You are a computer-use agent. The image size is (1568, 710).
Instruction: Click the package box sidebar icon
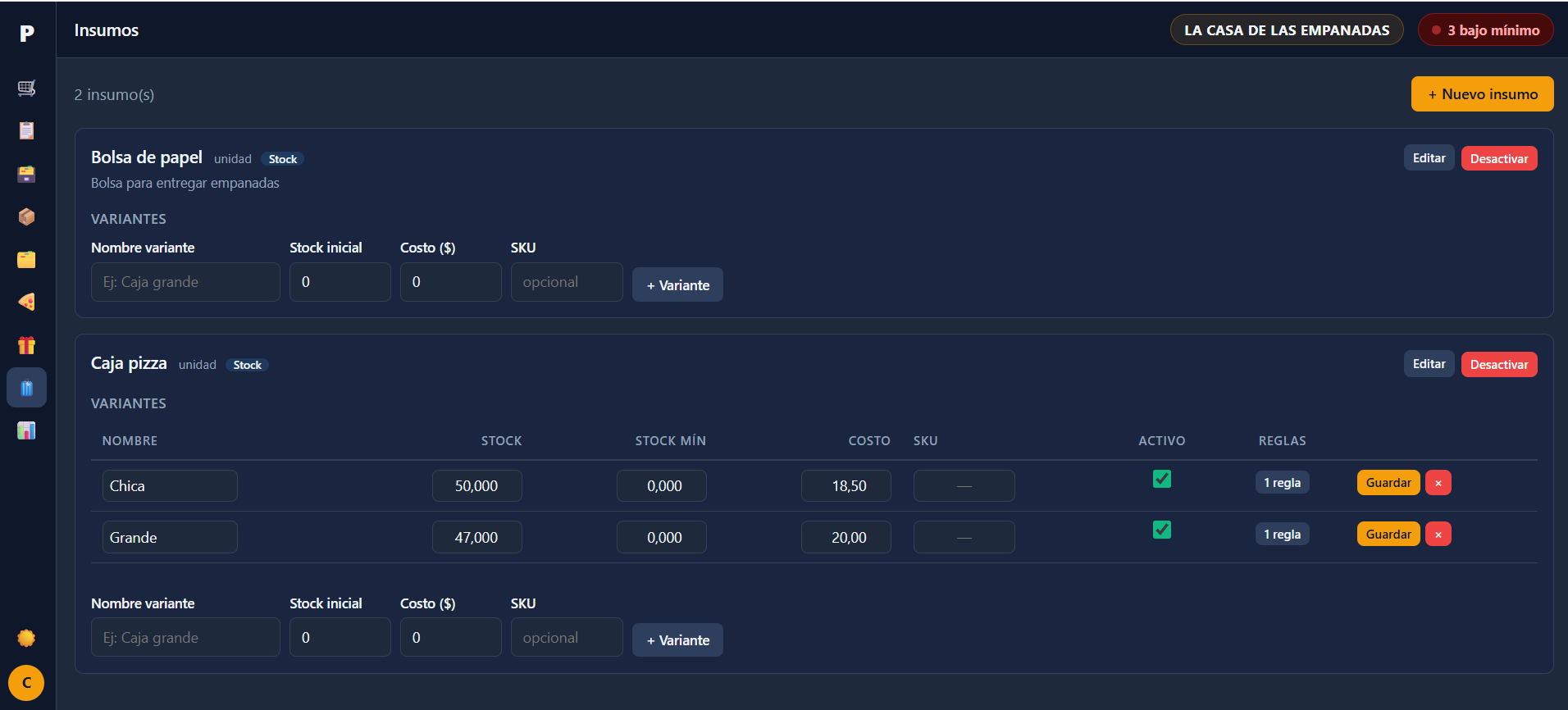[26, 216]
